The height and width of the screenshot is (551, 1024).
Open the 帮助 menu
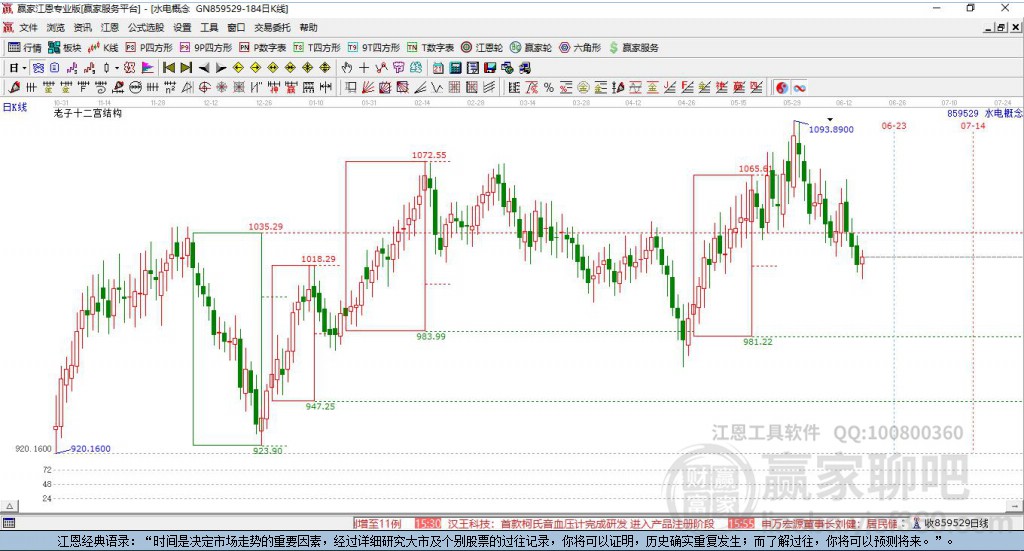308,27
